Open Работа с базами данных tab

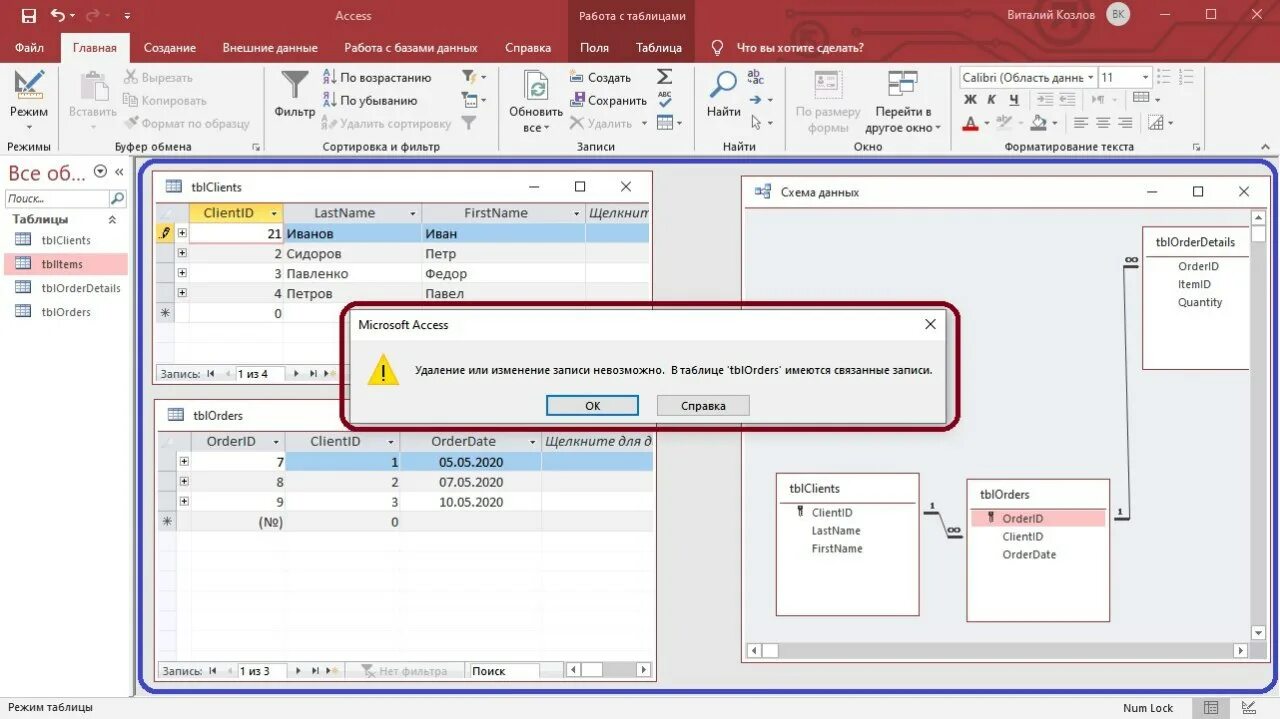tap(411, 47)
